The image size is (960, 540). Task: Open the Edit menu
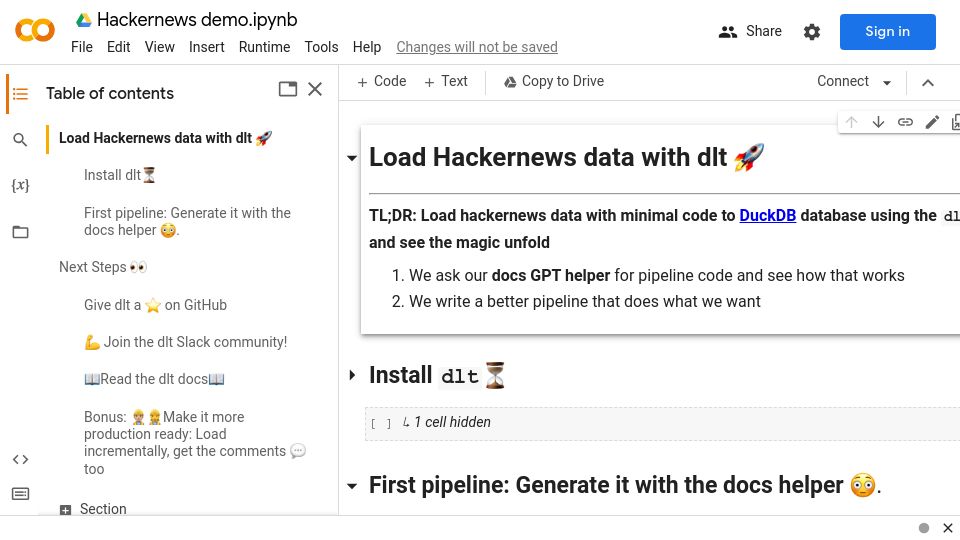(x=118, y=47)
